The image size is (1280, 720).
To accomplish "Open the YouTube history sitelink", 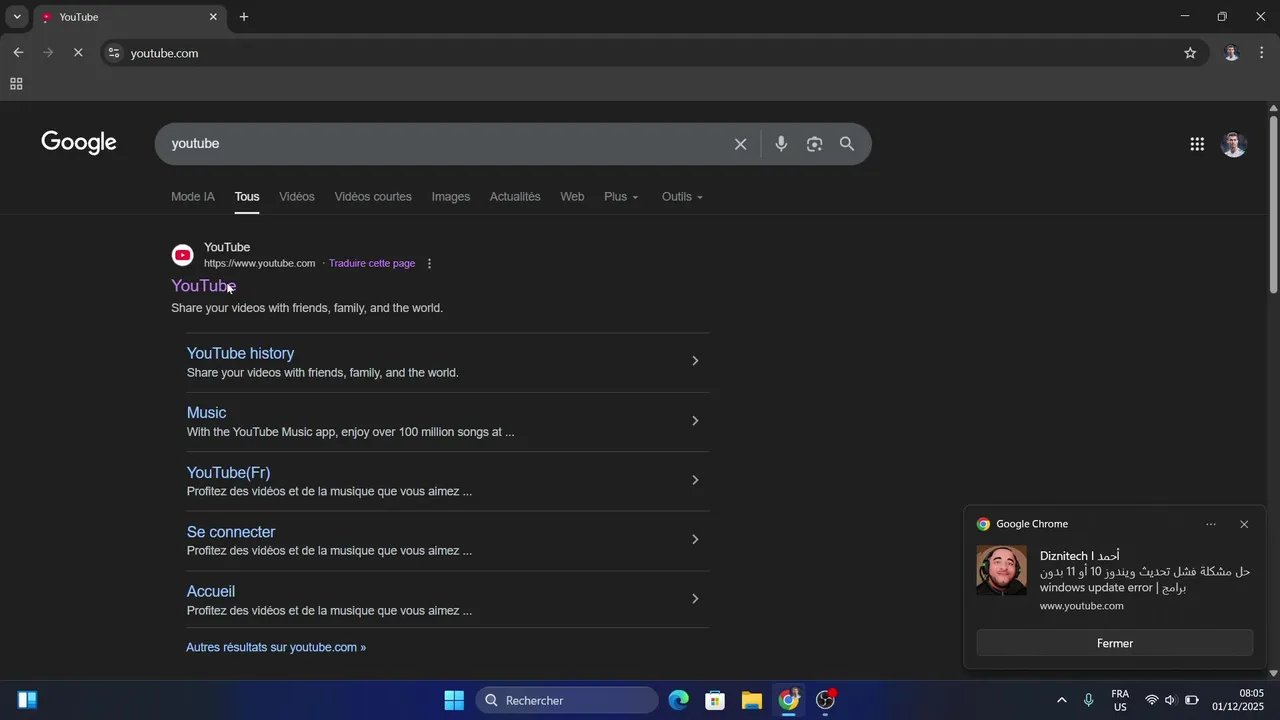I will 240,353.
